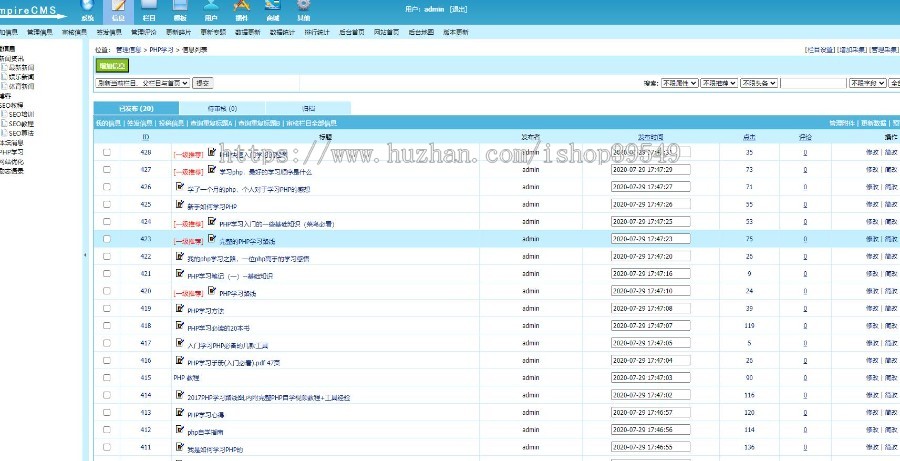Open the search field dropdown after the text box

(867, 83)
